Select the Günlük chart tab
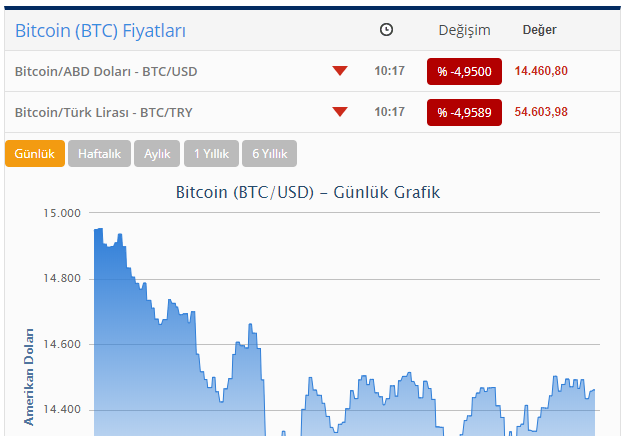Image resolution: width=623 pixels, height=436 pixels. (35, 153)
